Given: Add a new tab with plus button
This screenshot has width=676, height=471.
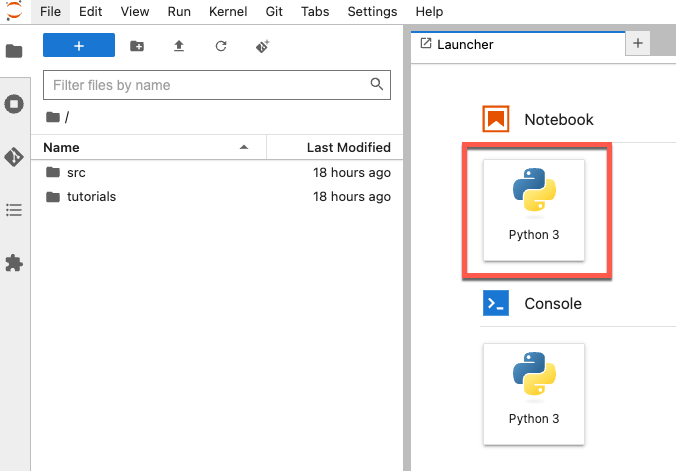Looking at the screenshot, I should [x=638, y=43].
